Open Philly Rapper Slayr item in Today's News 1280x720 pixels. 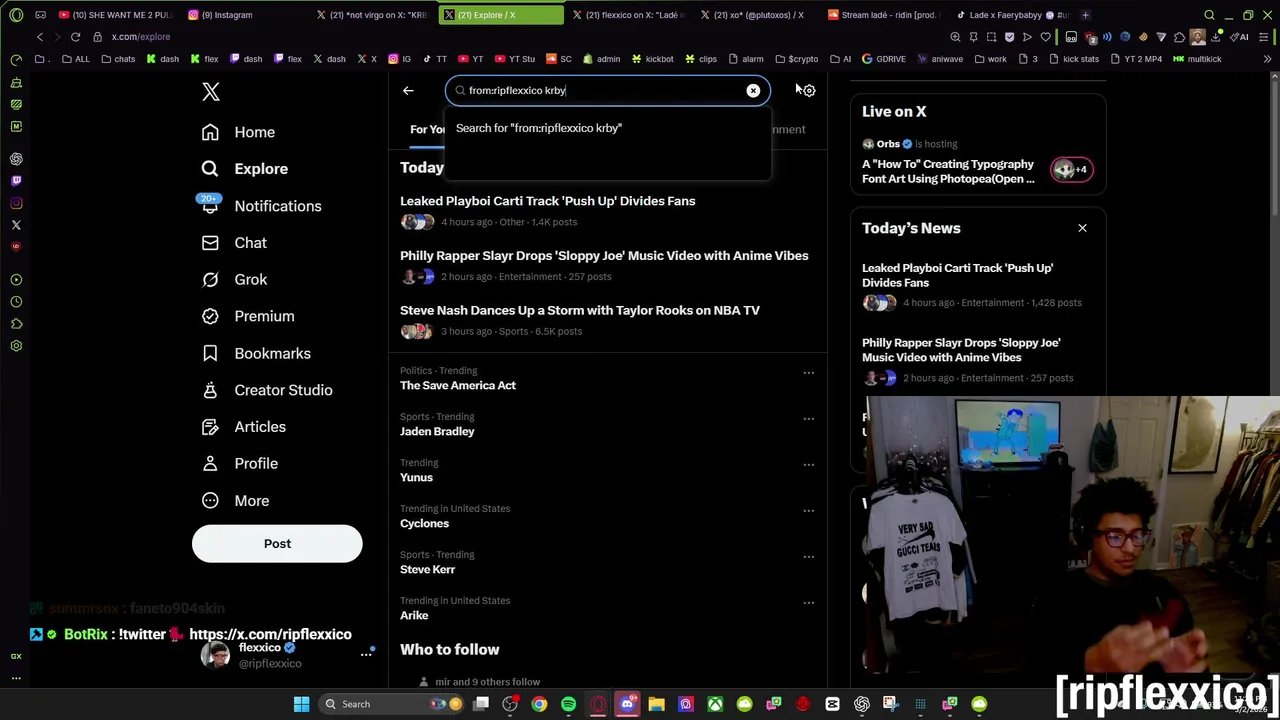(x=961, y=350)
